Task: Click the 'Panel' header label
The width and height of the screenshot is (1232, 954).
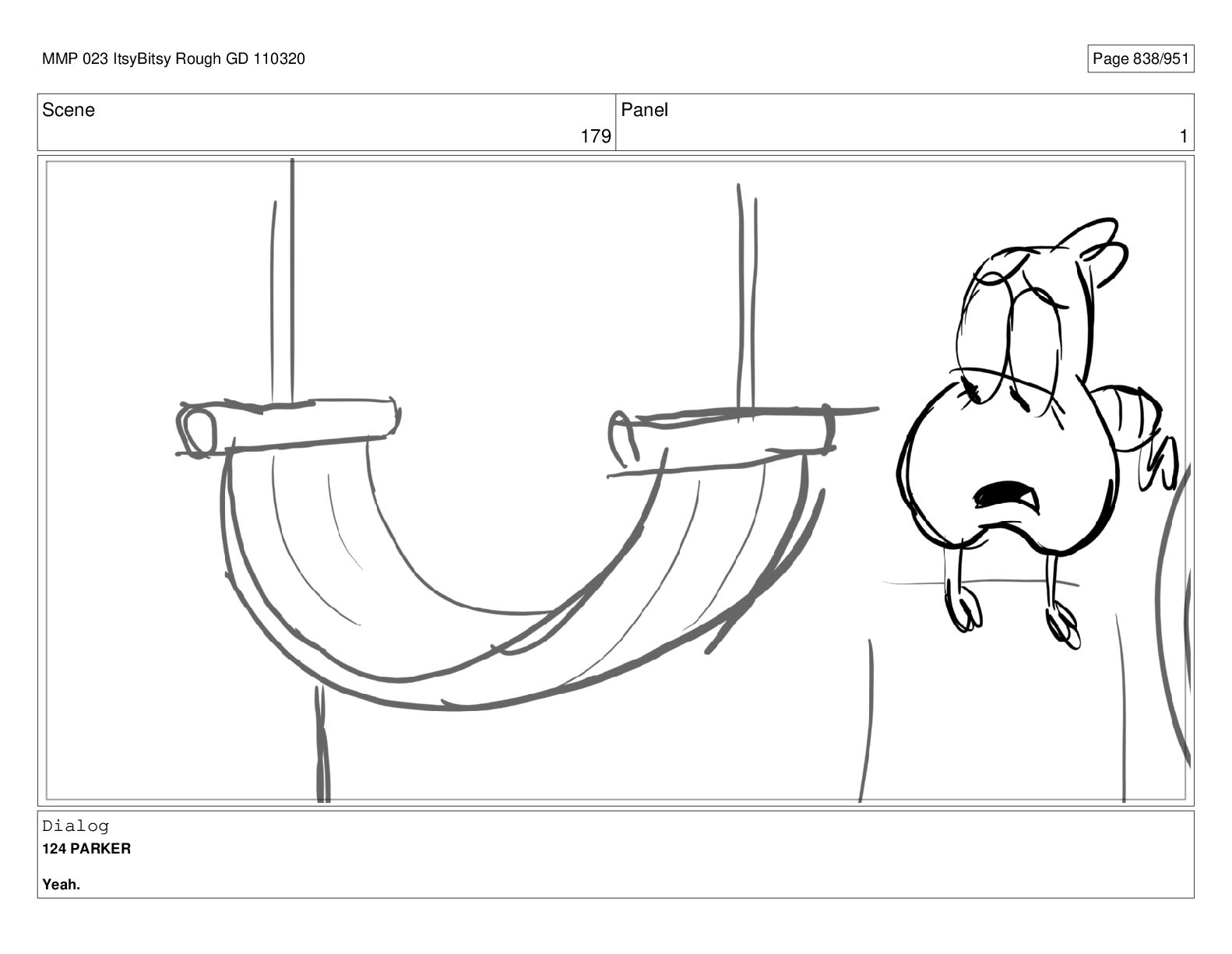Action: pos(644,110)
